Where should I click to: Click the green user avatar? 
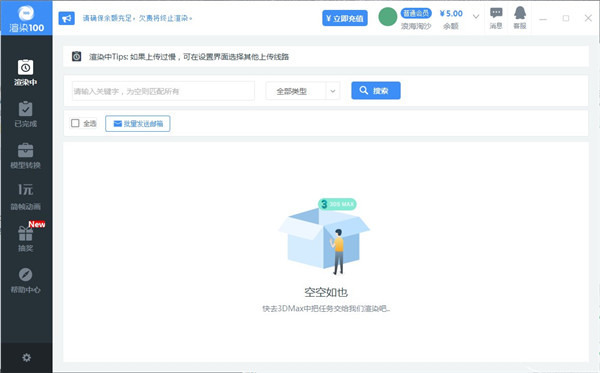coord(388,17)
